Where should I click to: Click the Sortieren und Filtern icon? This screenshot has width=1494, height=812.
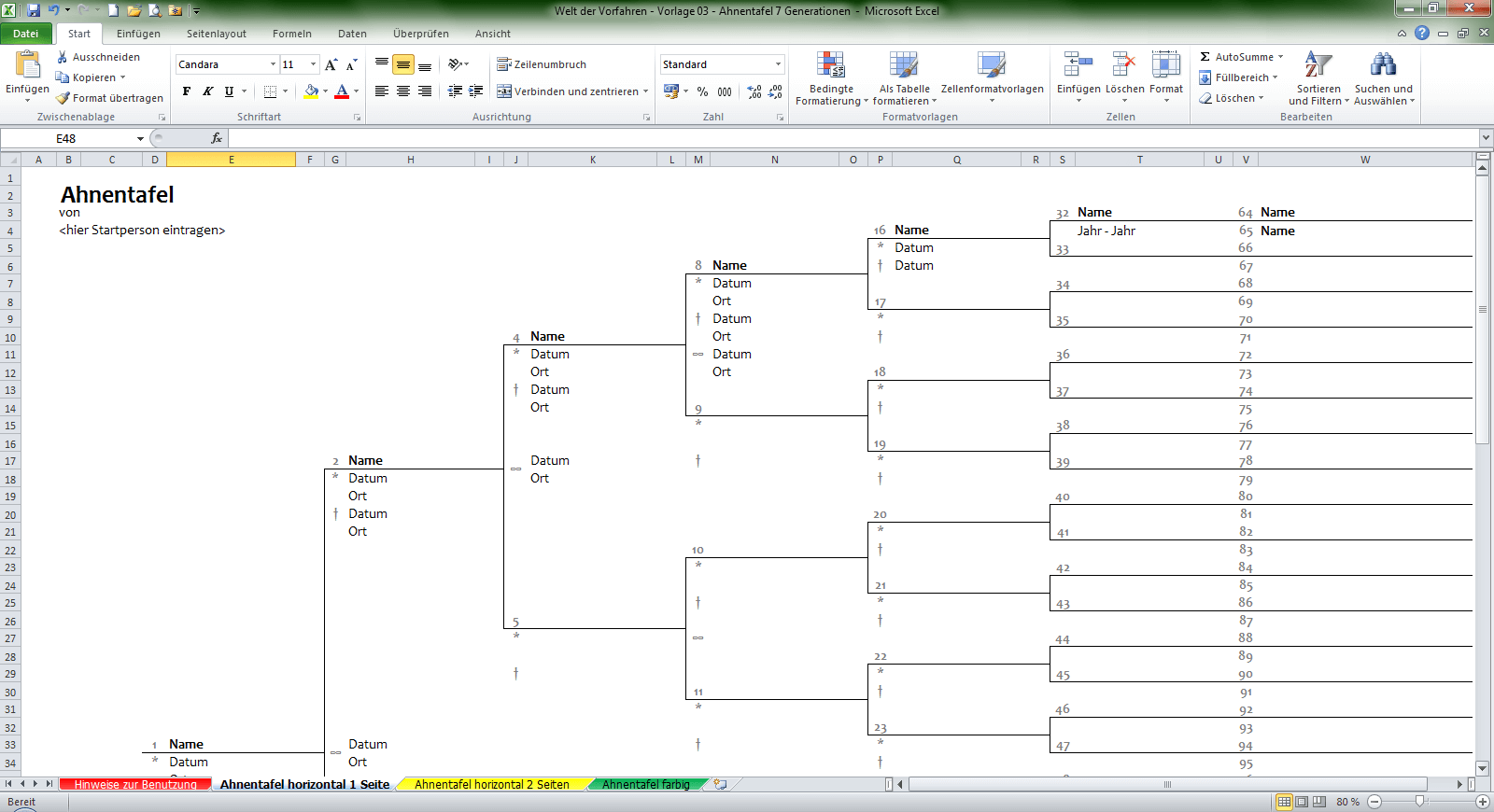[1318, 78]
